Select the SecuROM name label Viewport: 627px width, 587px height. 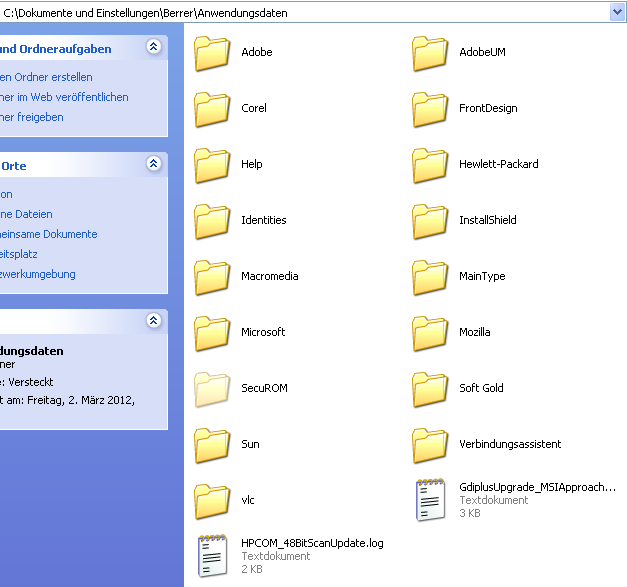264,388
